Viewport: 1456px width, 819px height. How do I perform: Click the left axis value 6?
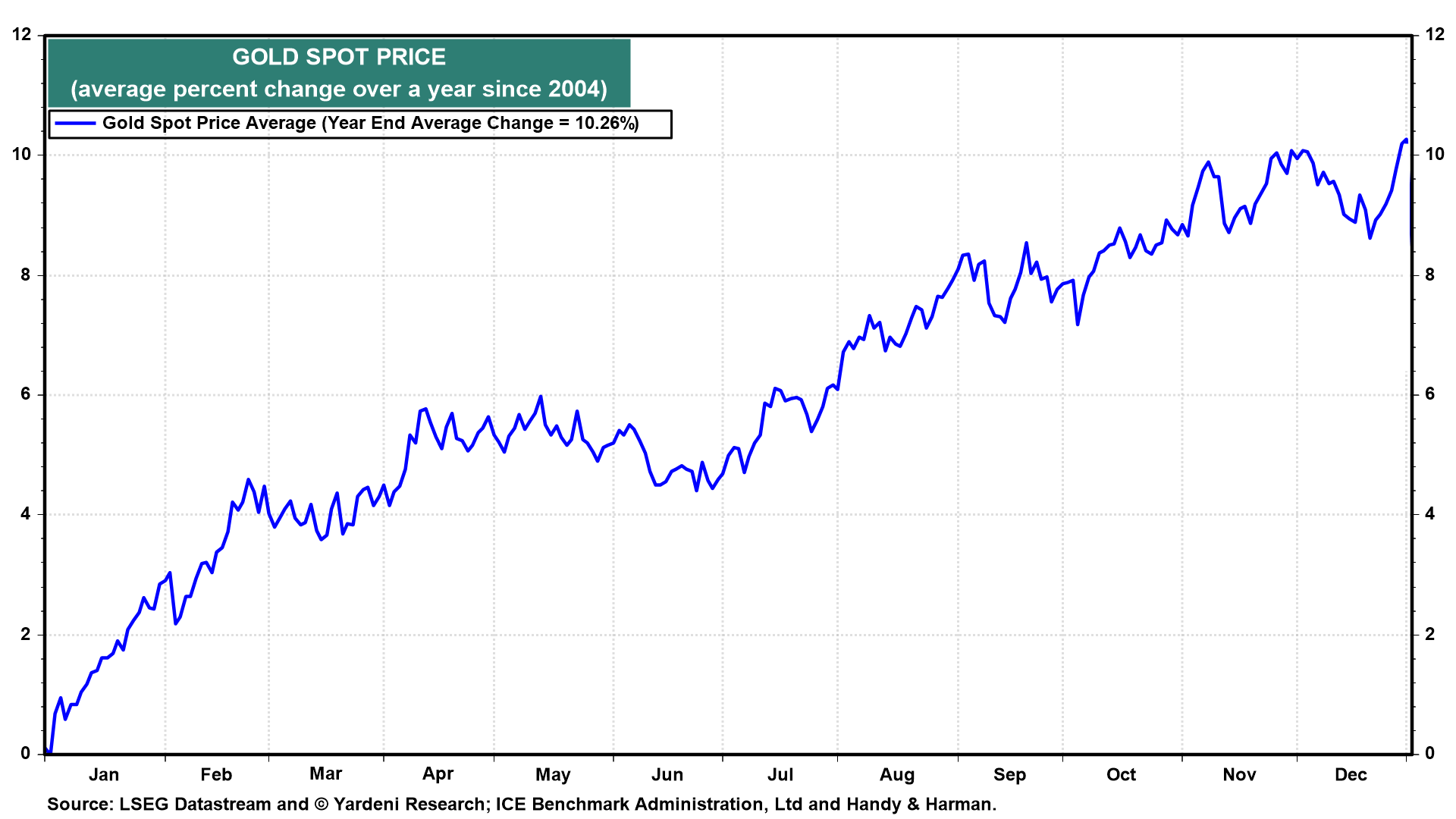click(27, 394)
